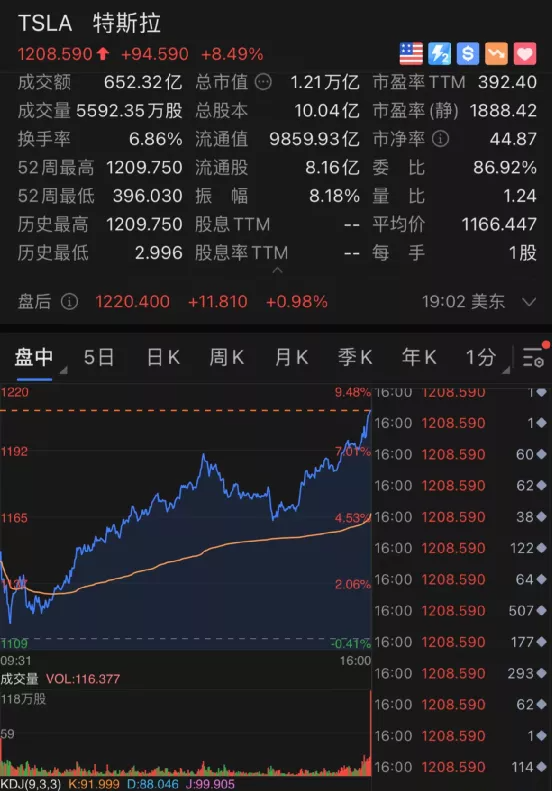Tap the blue lightning bolt icon
552x791 pixels.
pos(439,53)
